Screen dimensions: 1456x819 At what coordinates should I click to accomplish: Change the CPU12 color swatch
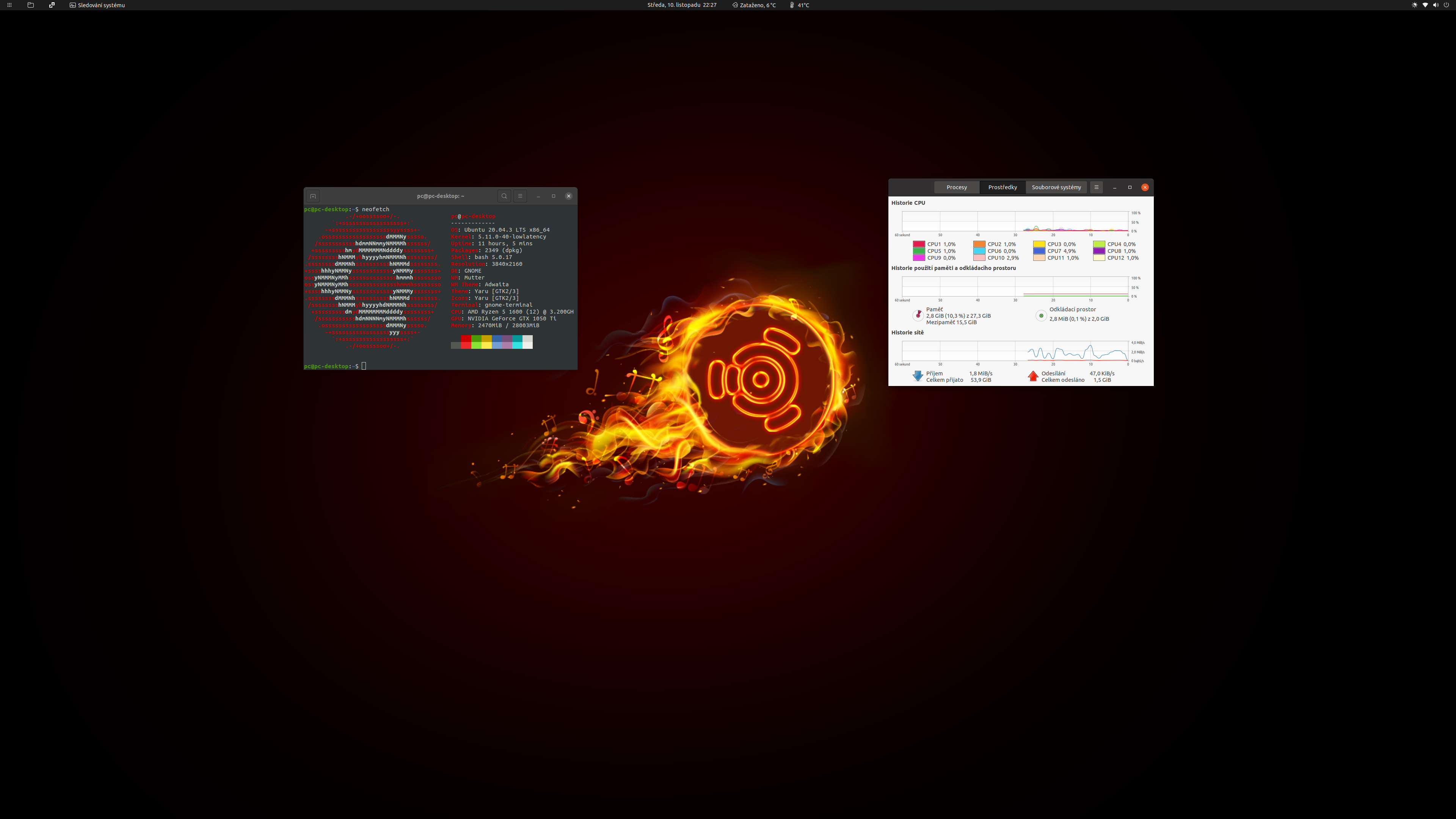(x=1099, y=258)
